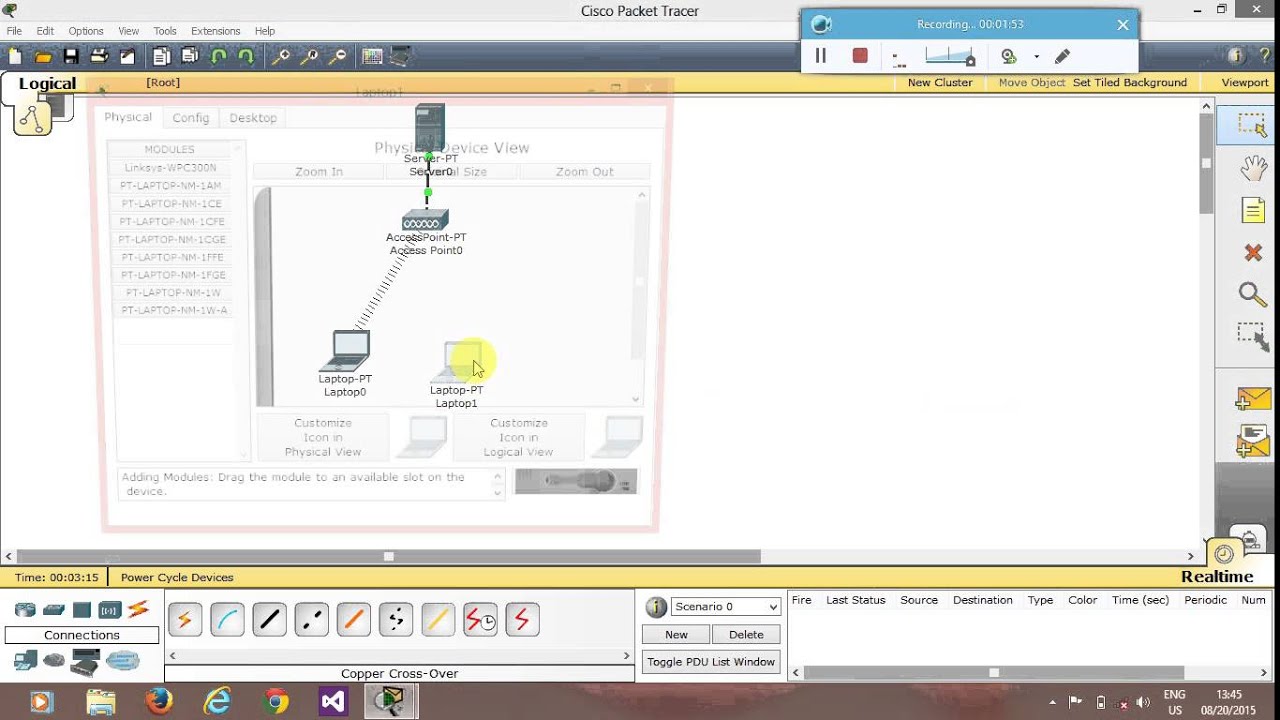Click Set Tiled Background
The width and height of the screenshot is (1280, 720).
click(1130, 82)
